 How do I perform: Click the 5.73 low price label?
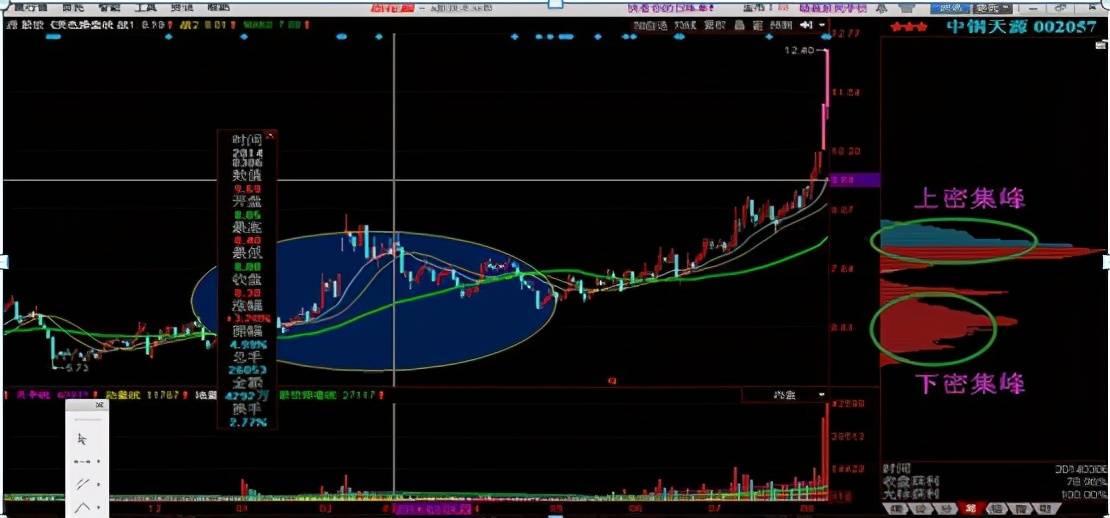click(x=76, y=368)
